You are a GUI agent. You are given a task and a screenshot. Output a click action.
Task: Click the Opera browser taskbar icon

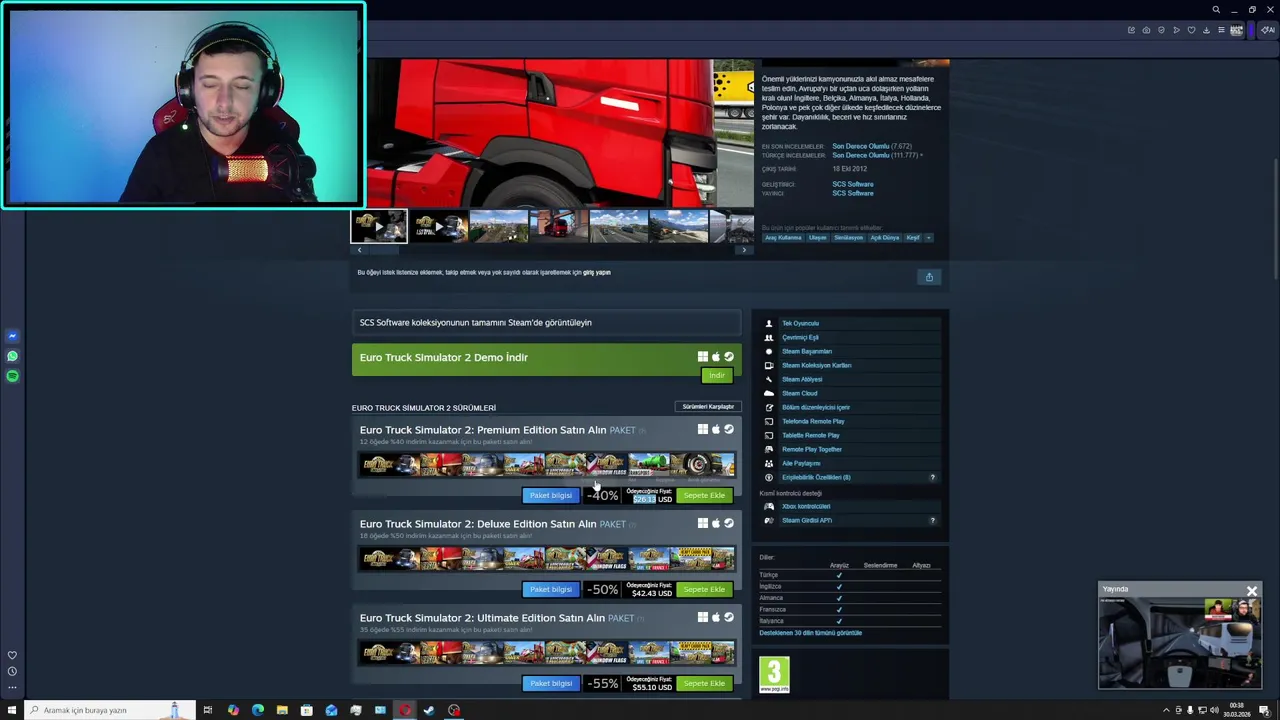[405, 710]
